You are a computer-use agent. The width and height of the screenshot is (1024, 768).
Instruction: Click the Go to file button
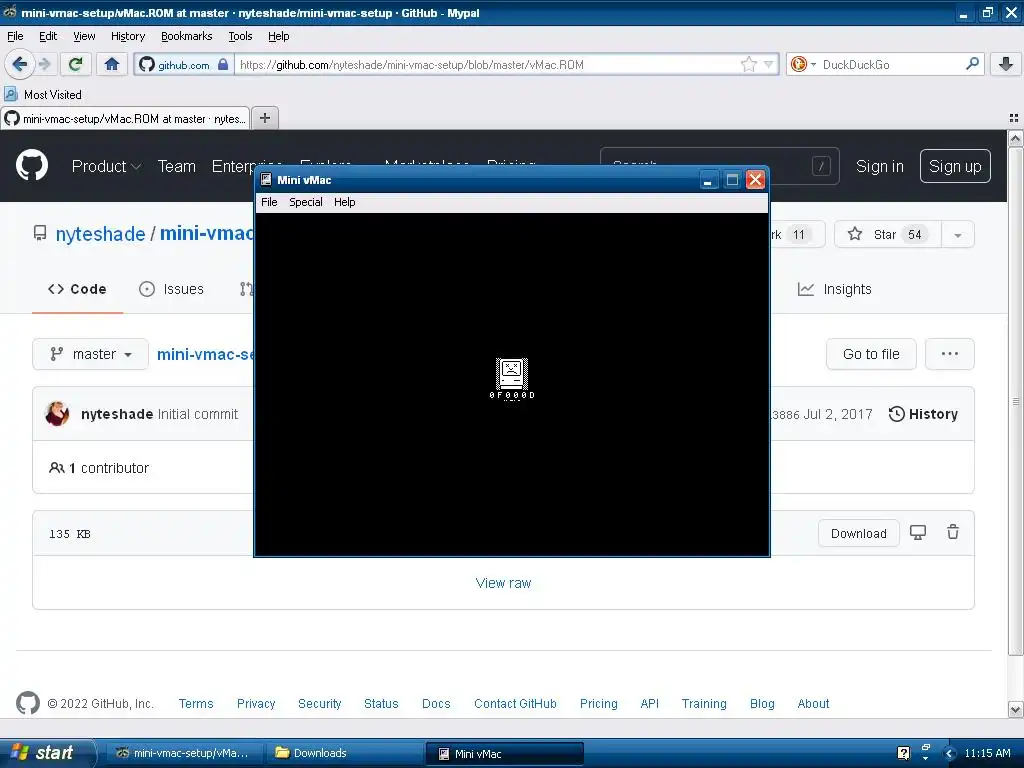pos(871,354)
